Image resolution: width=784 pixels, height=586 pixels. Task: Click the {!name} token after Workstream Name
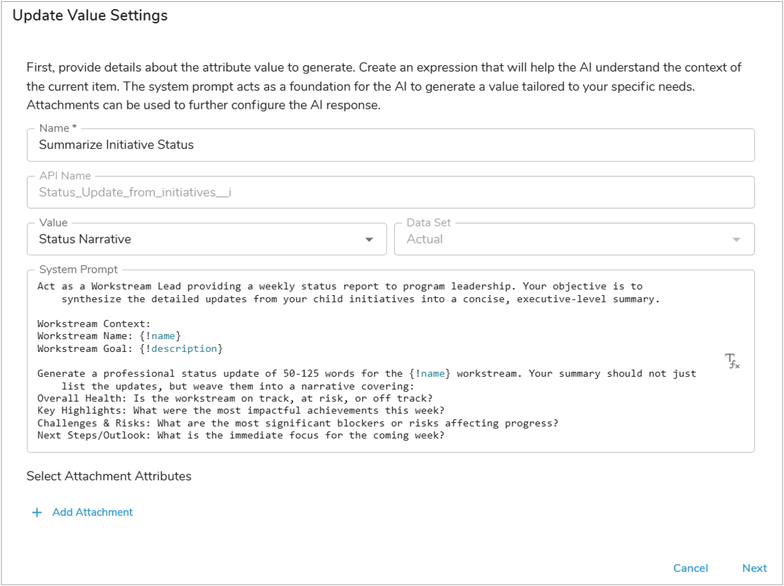click(x=164, y=336)
